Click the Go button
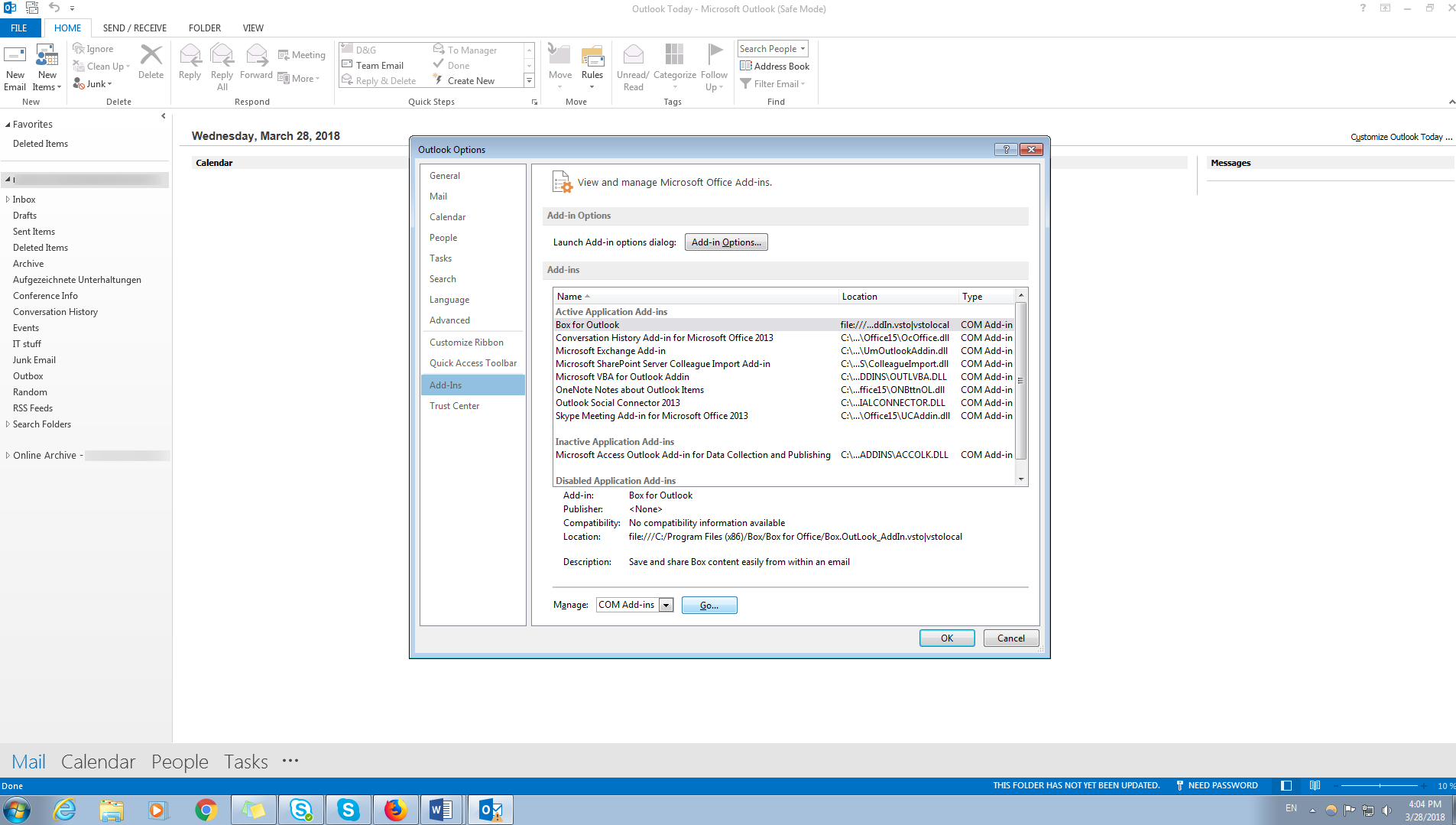The height and width of the screenshot is (825, 1456). point(709,606)
